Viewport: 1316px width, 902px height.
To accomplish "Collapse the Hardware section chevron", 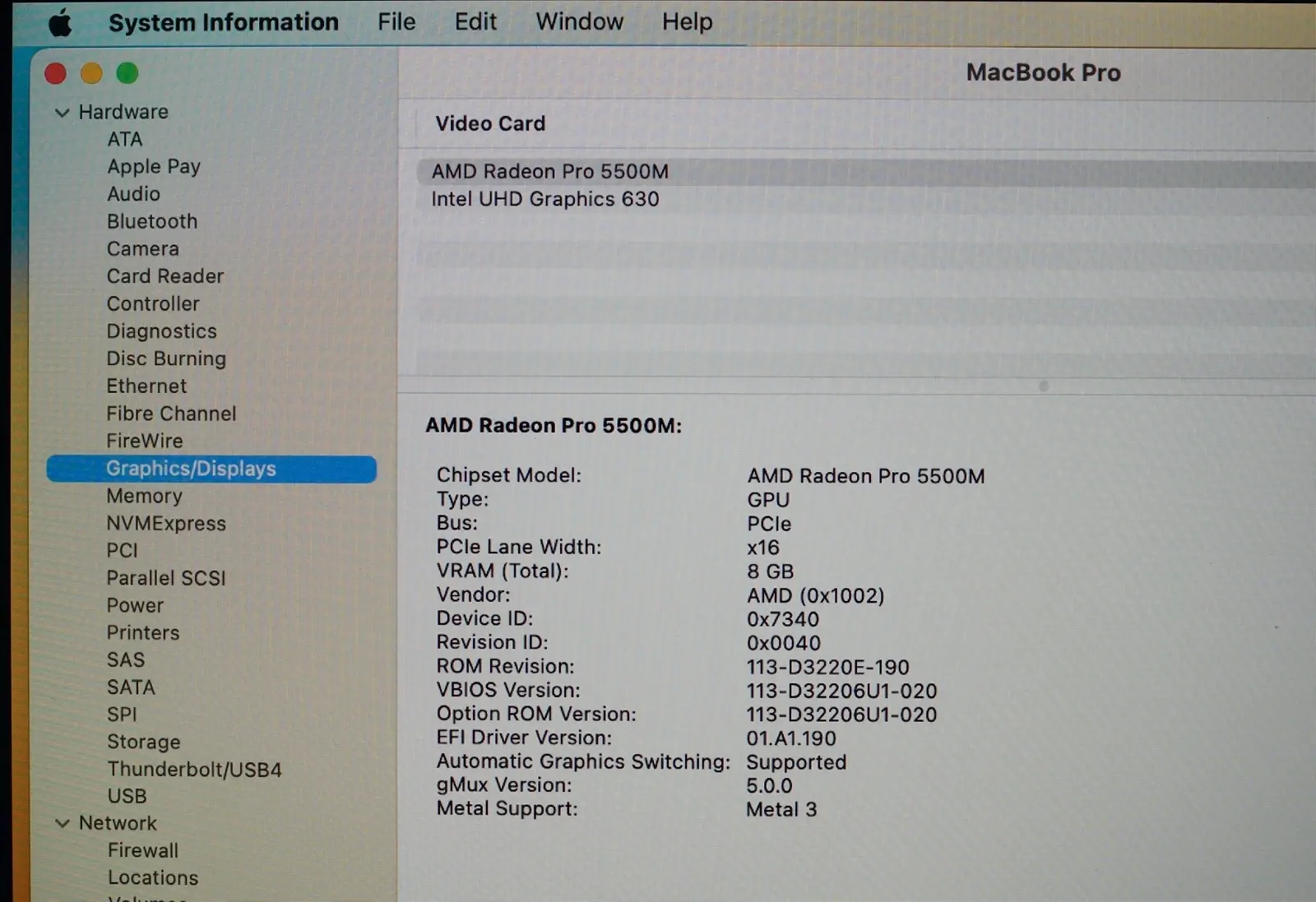I will click(62, 113).
